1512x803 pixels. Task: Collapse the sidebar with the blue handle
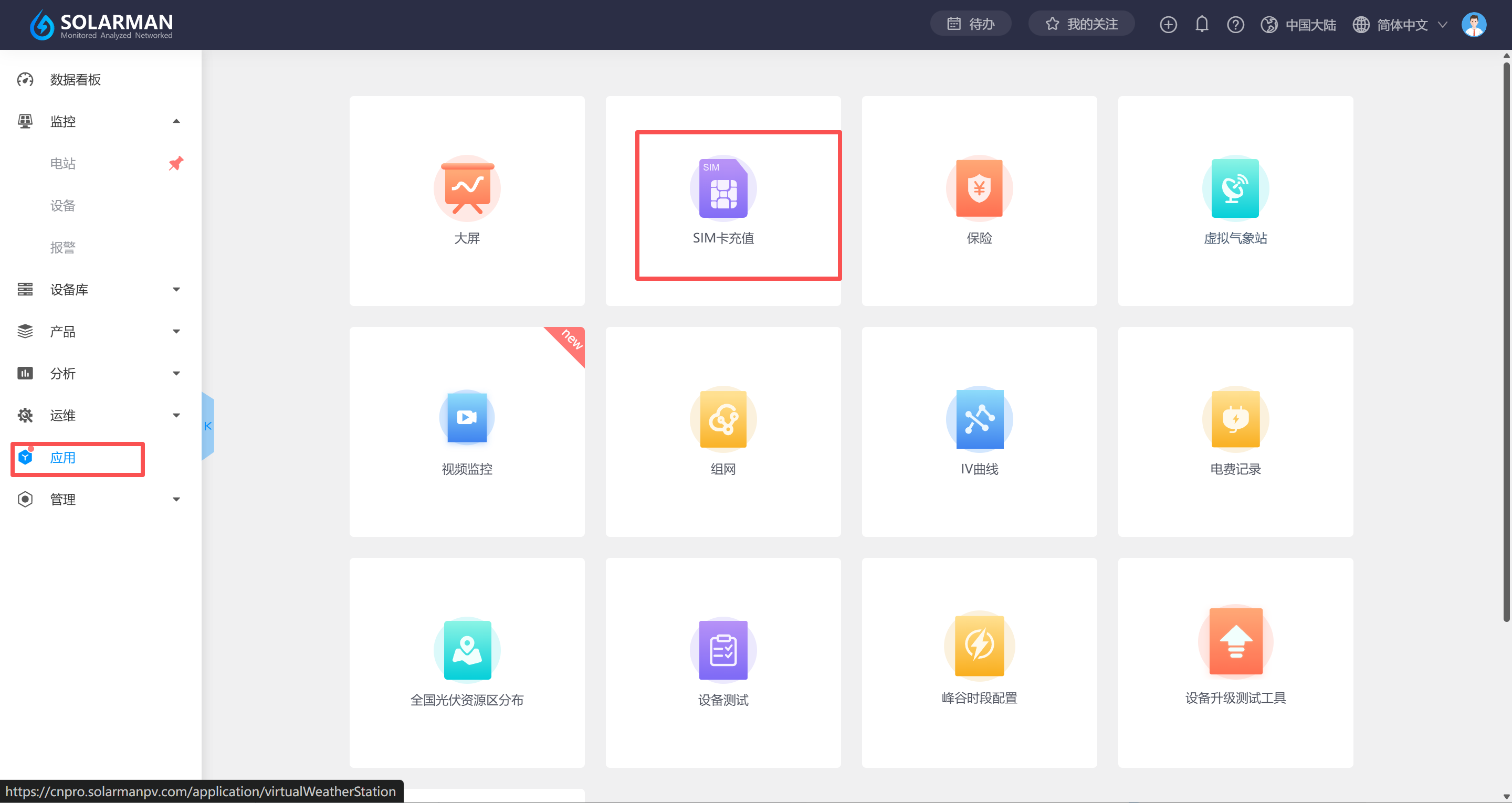point(208,426)
